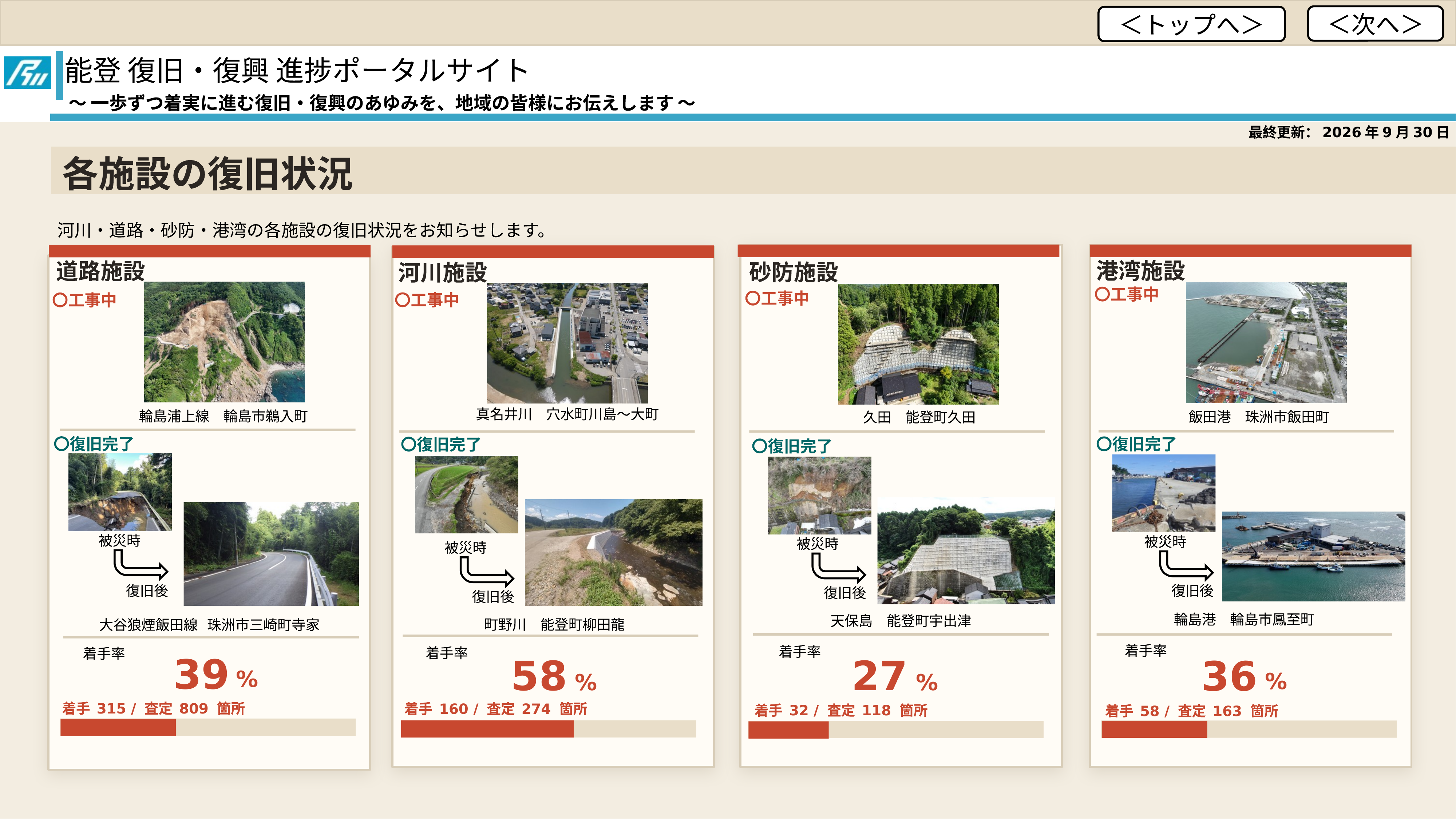Viewport: 1456px width, 819px height.
Task: View the 大谷狼煙飯田線 restored road photo
Action: pos(271,553)
